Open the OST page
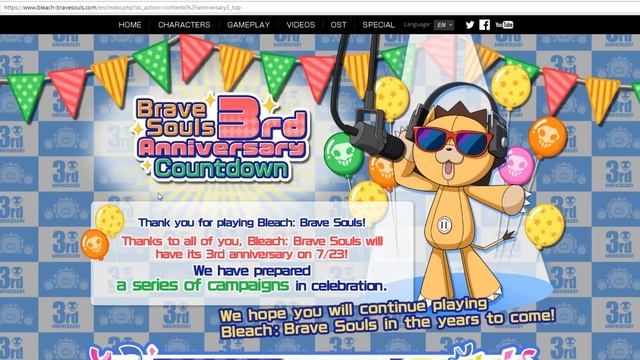This screenshot has height=360, width=640. click(x=338, y=25)
